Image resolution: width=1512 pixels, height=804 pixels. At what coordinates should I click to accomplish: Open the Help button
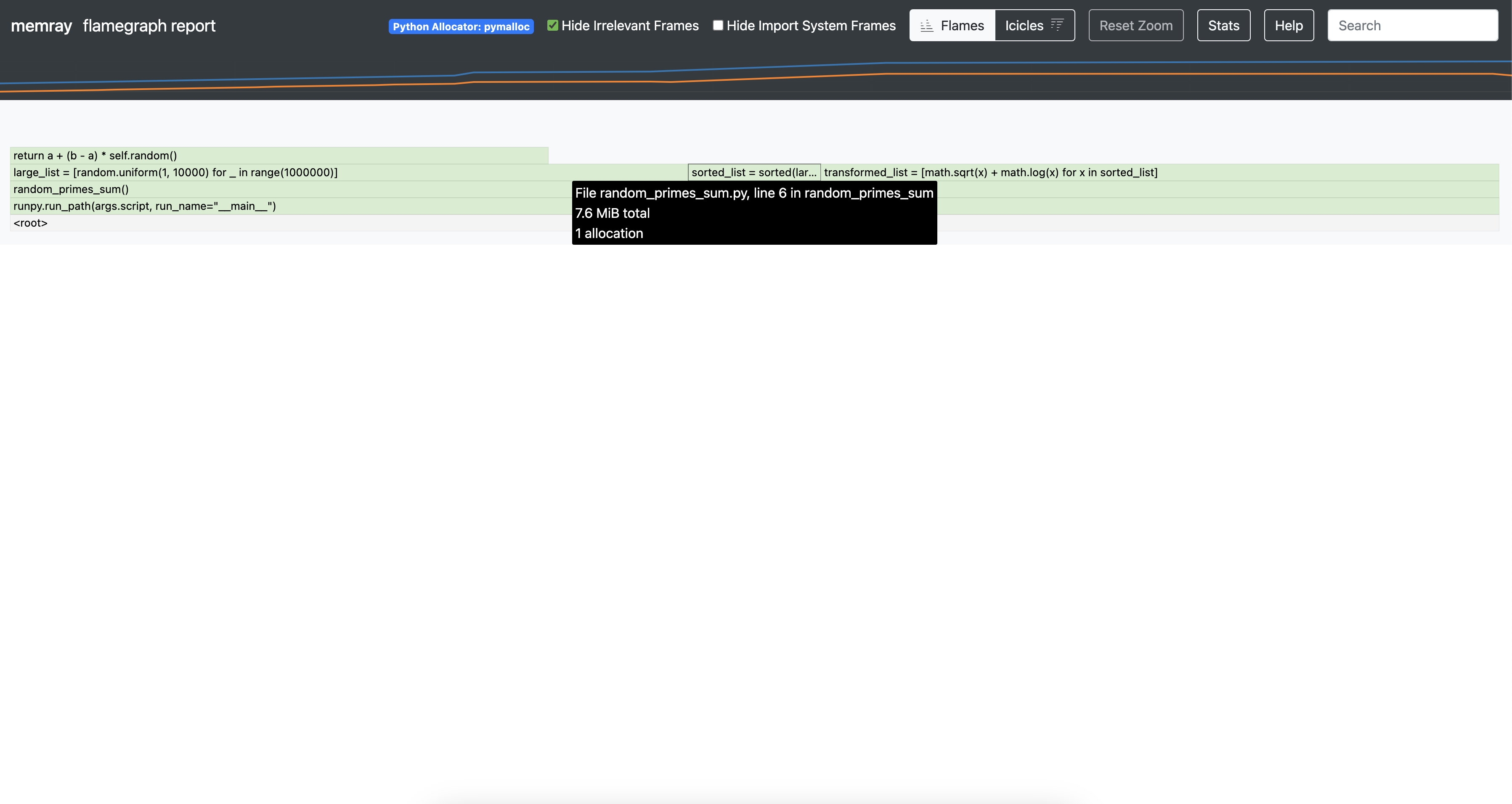pos(1289,25)
